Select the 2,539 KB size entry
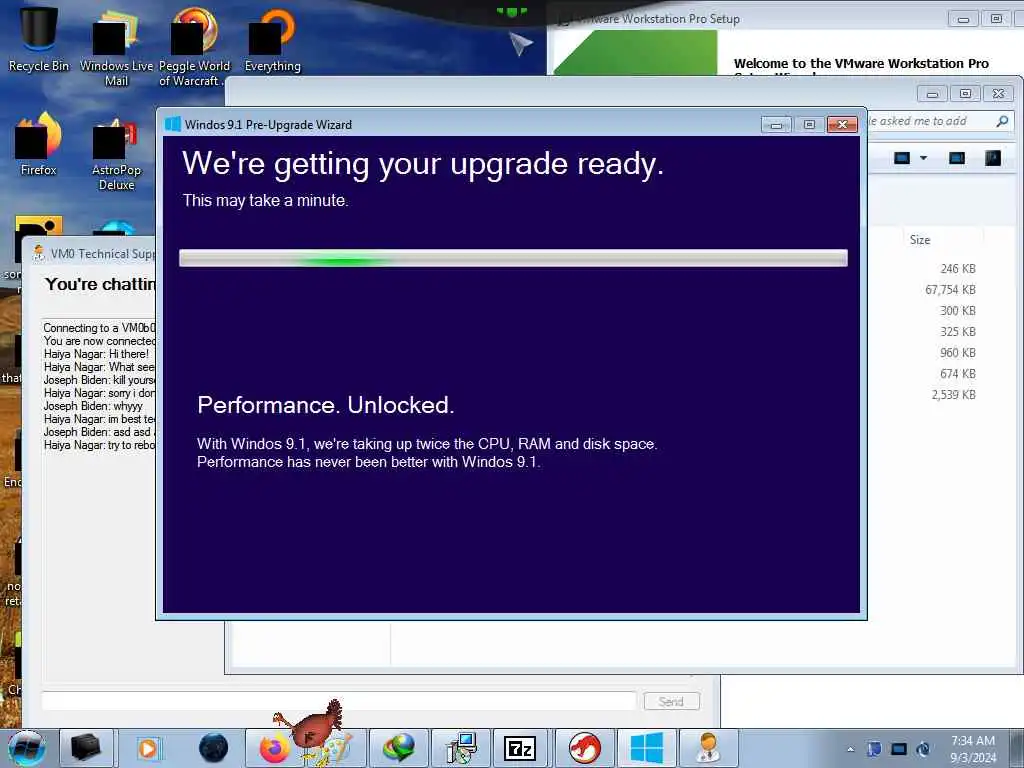The image size is (1024, 768). click(953, 394)
